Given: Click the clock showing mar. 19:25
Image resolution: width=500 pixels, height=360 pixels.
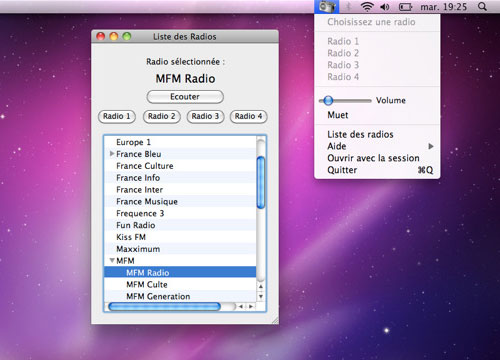Looking at the screenshot, I should point(444,7).
